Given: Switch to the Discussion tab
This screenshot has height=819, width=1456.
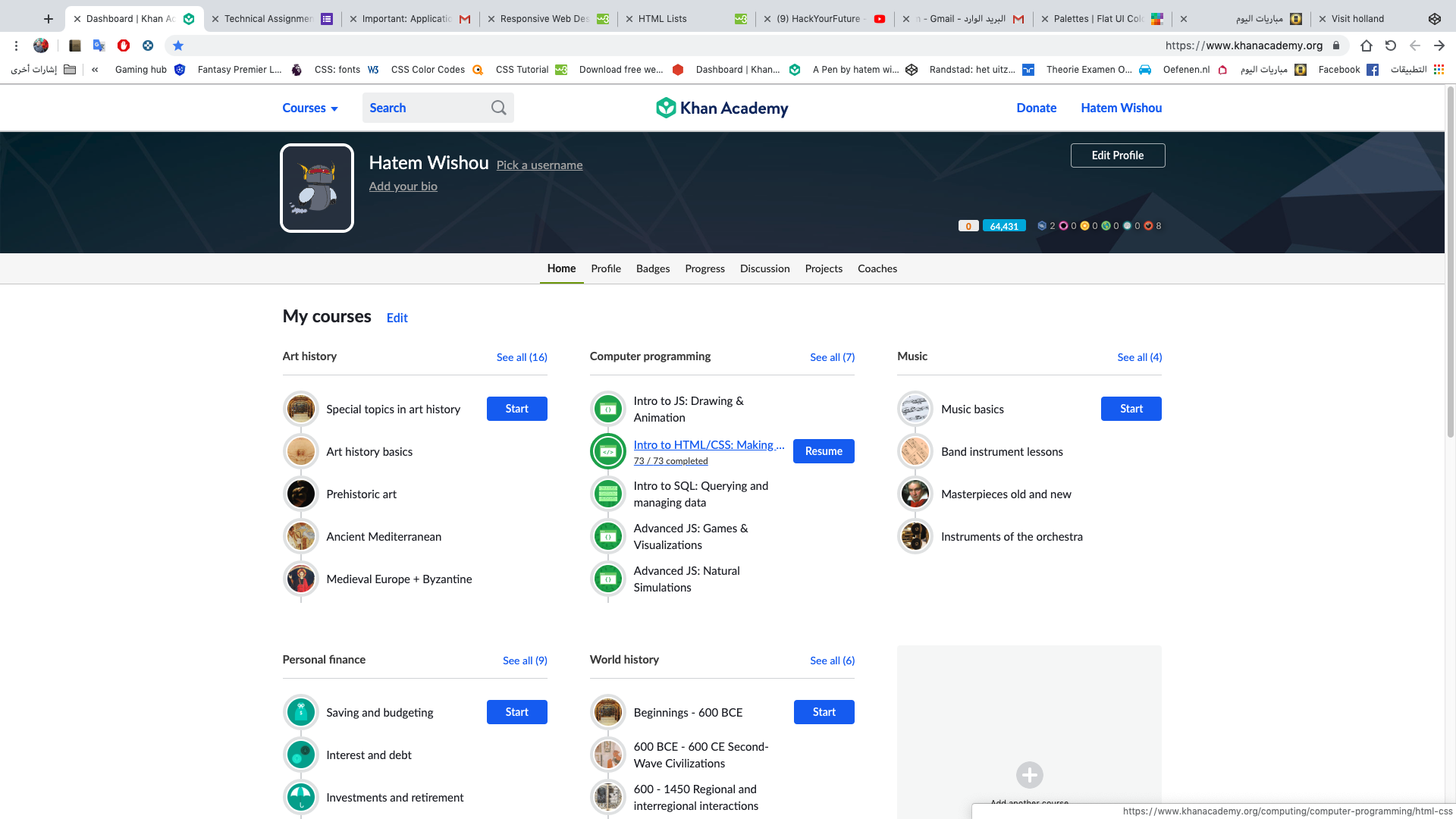Looking at the screenshot, I should pyautogui.click(x=764, y=268).
